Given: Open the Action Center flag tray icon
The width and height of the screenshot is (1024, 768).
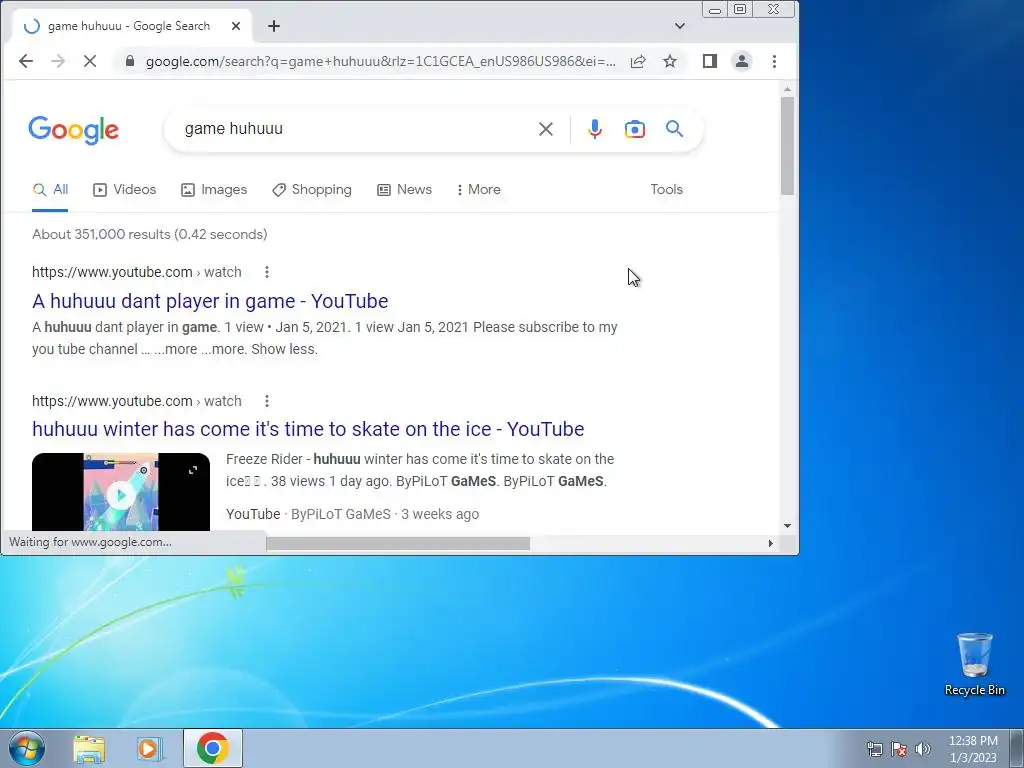Looking at the screenshot, I should (x=899, y=749).
